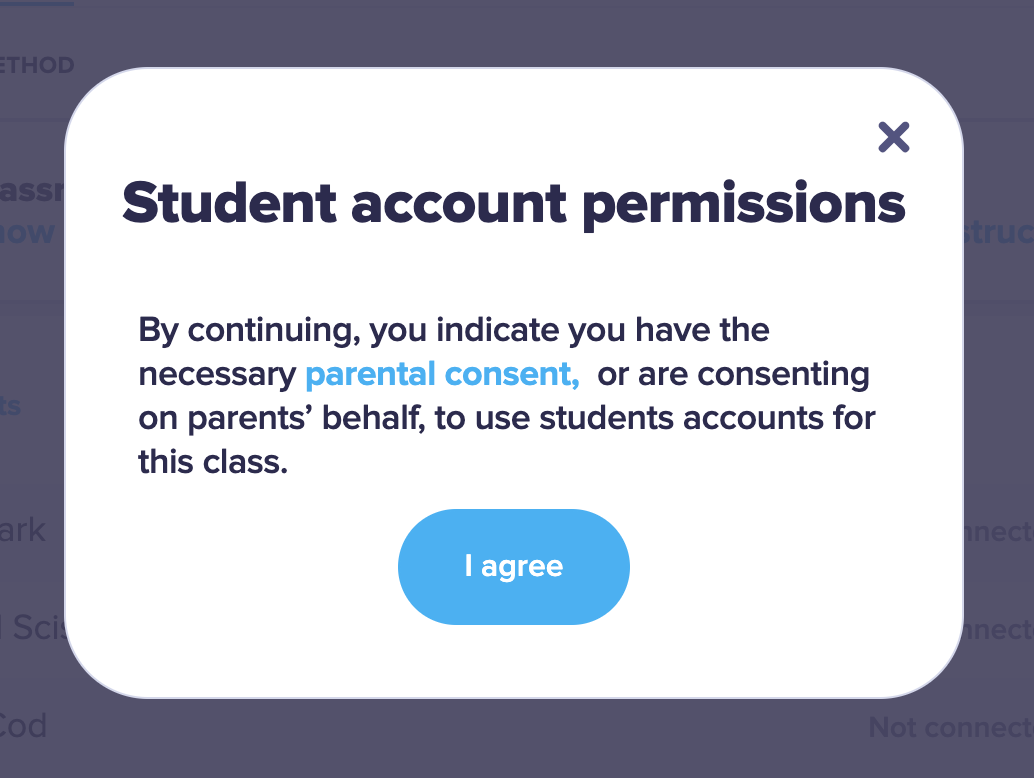Screen dimensions: 1034x778
Task: Click the "this class." text in dialog
Action: coord(213,462)
